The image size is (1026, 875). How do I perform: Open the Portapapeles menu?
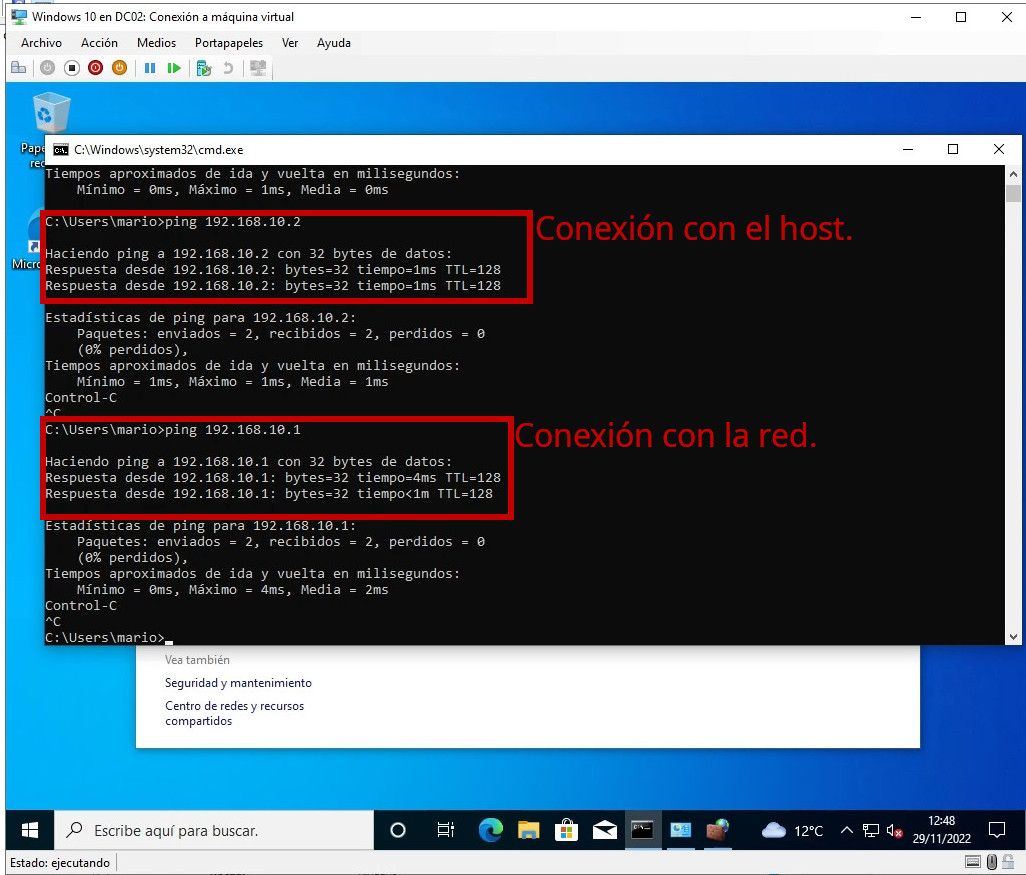tap(229, 43)
